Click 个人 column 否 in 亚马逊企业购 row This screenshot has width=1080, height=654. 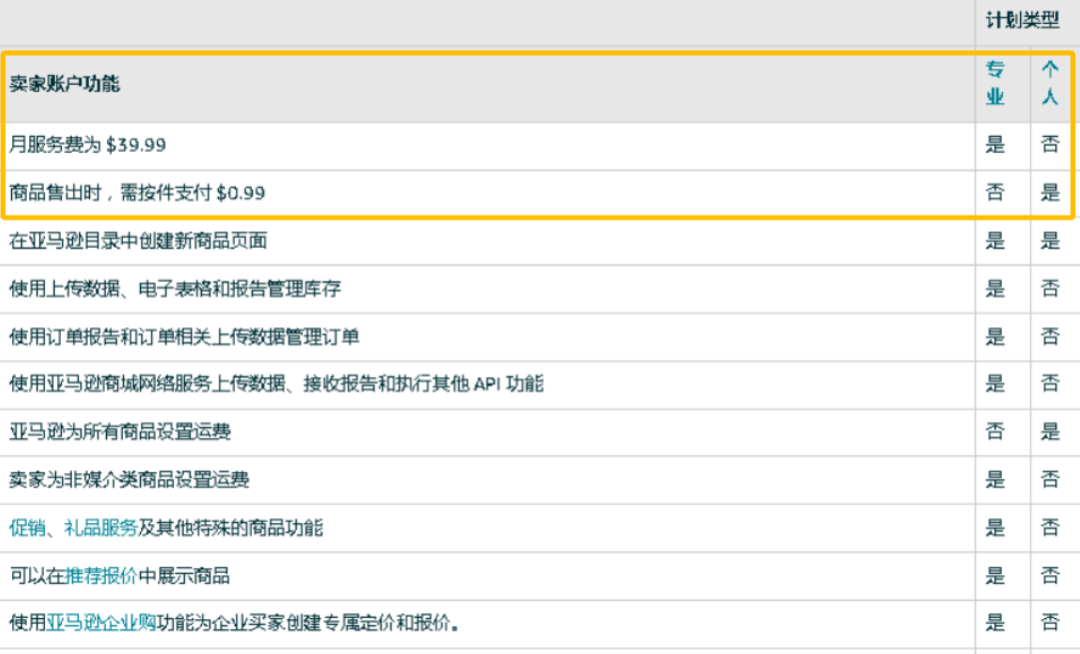(1050, 623)
